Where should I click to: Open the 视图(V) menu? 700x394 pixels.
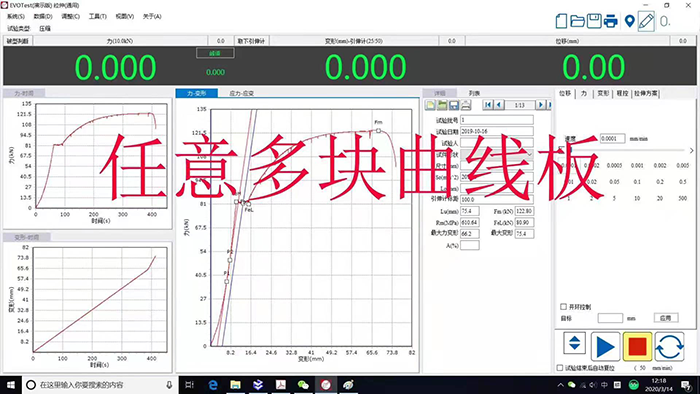click(x=125, y=17)
